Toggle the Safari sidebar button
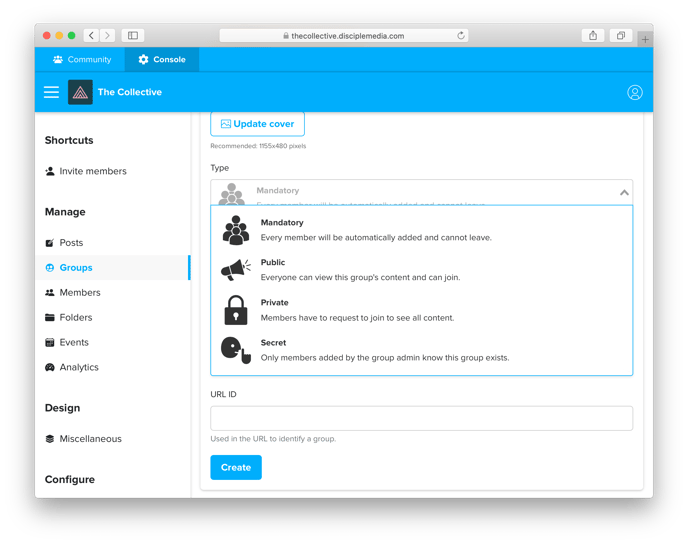 click(x=133, y=36)
